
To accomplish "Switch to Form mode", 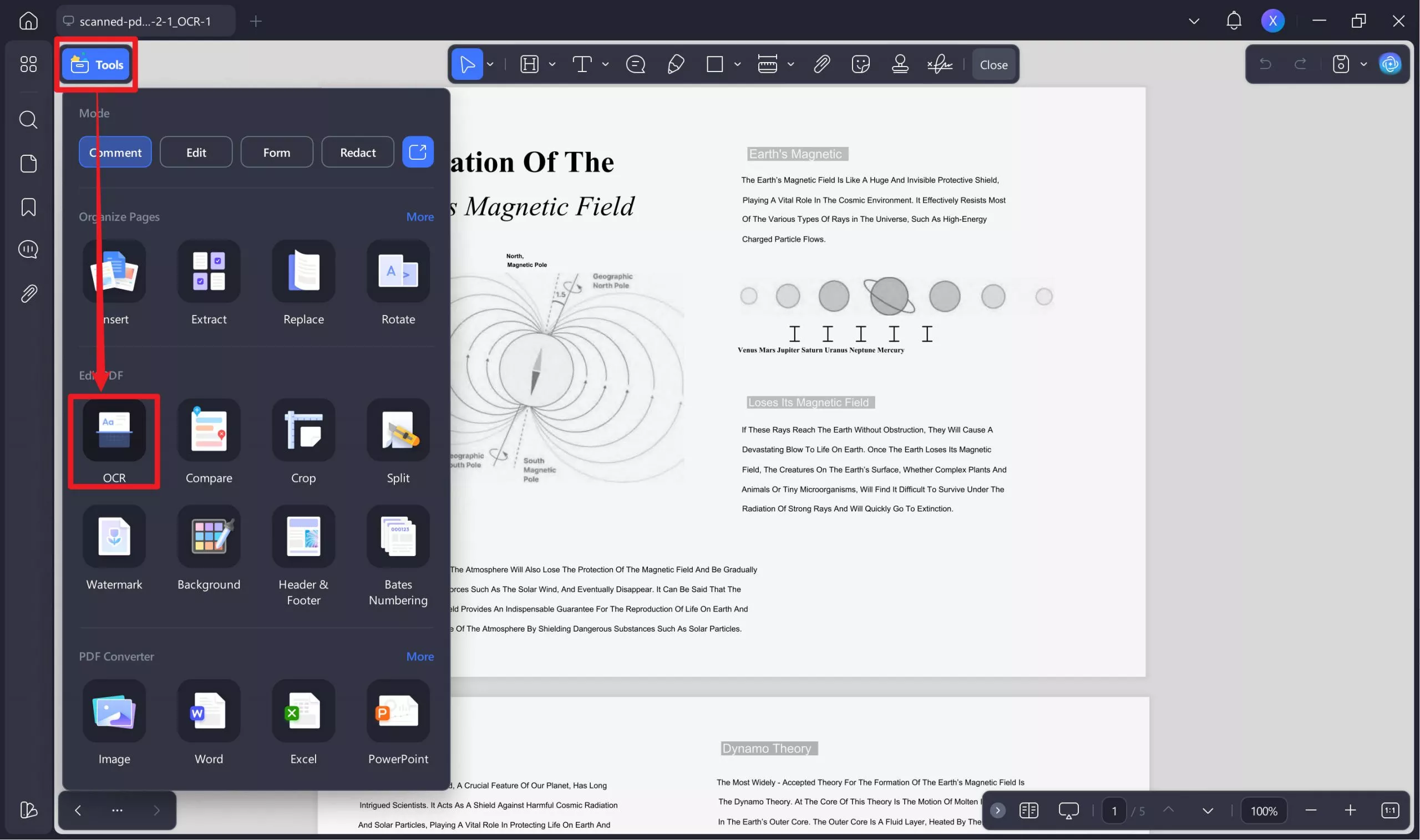I will [276, 152].
